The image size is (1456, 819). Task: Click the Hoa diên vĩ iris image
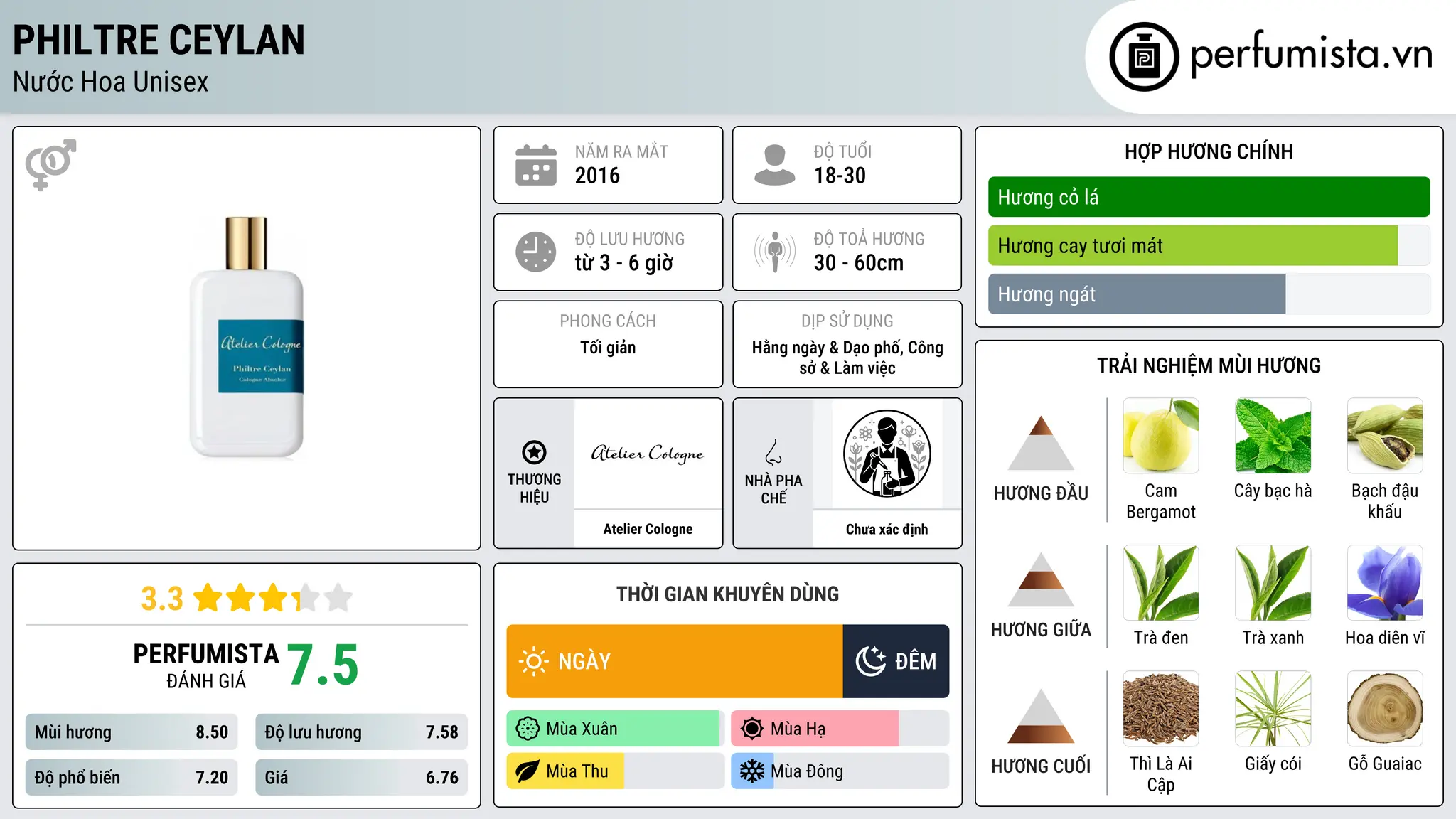click(1385, 583)
